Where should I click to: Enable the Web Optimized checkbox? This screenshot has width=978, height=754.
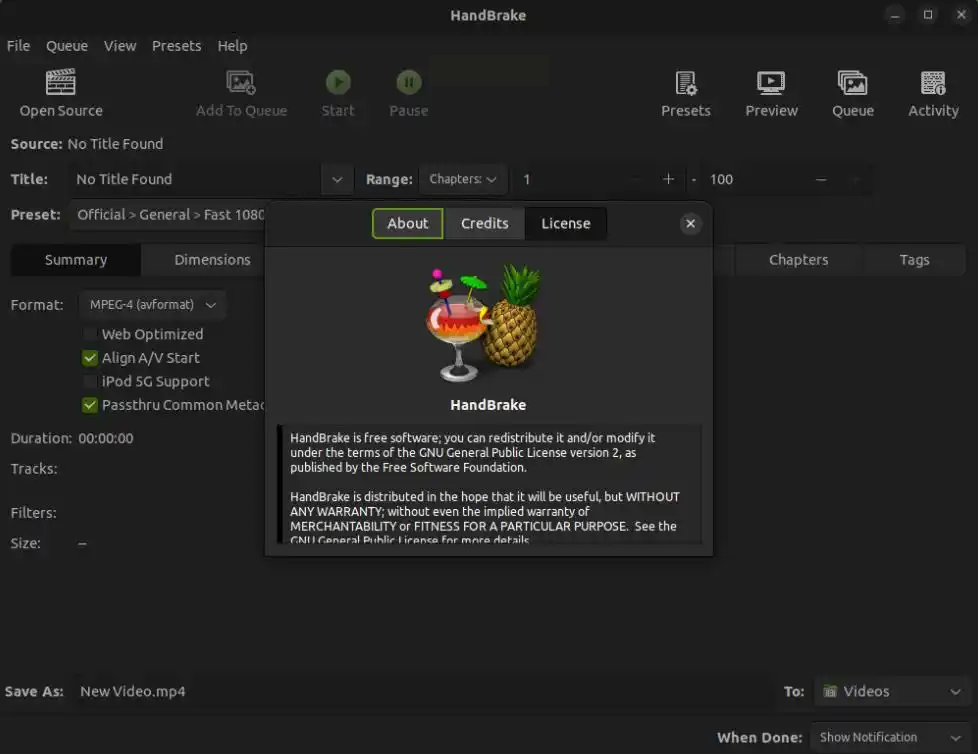[x=90, y=334]
